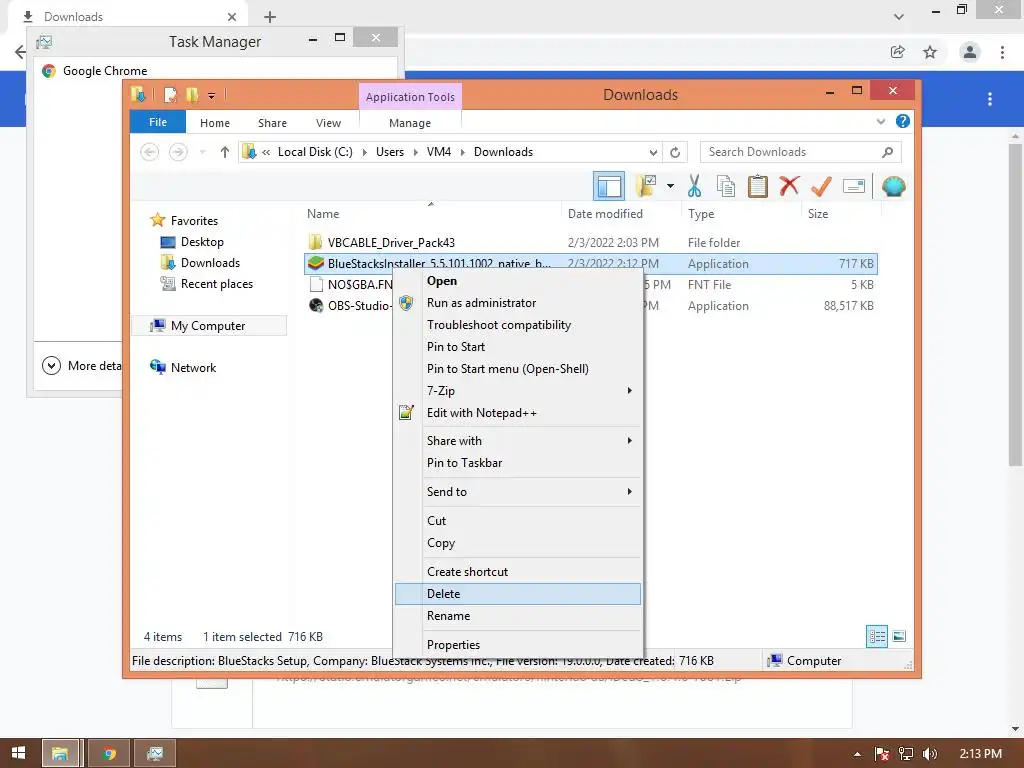
Task: Toggle the preview pane layout icon
Action: tap(609, 186)
